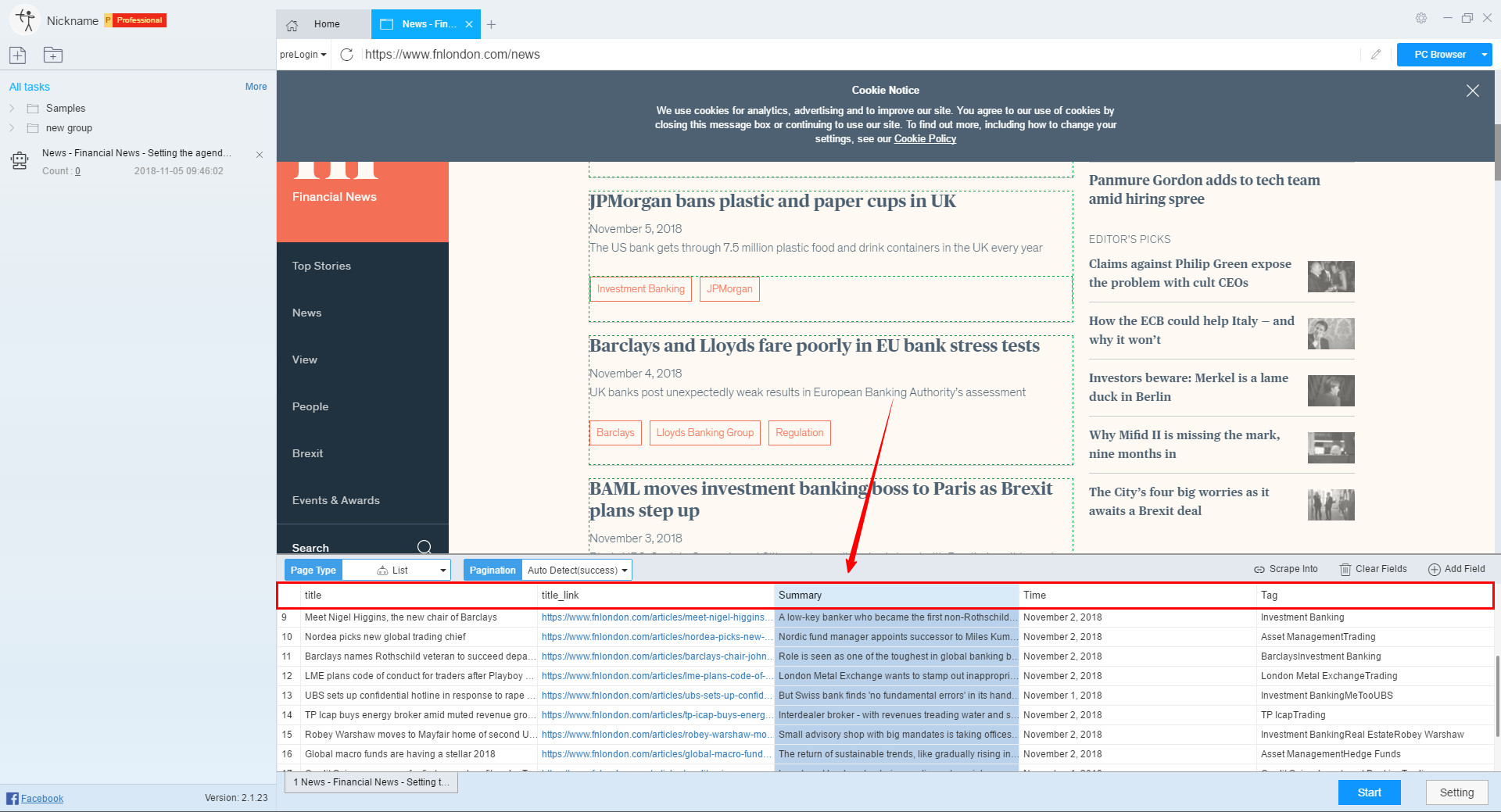Click the Mifid II article thumbnail
1501x812 pixels.
pos(1331,448)
